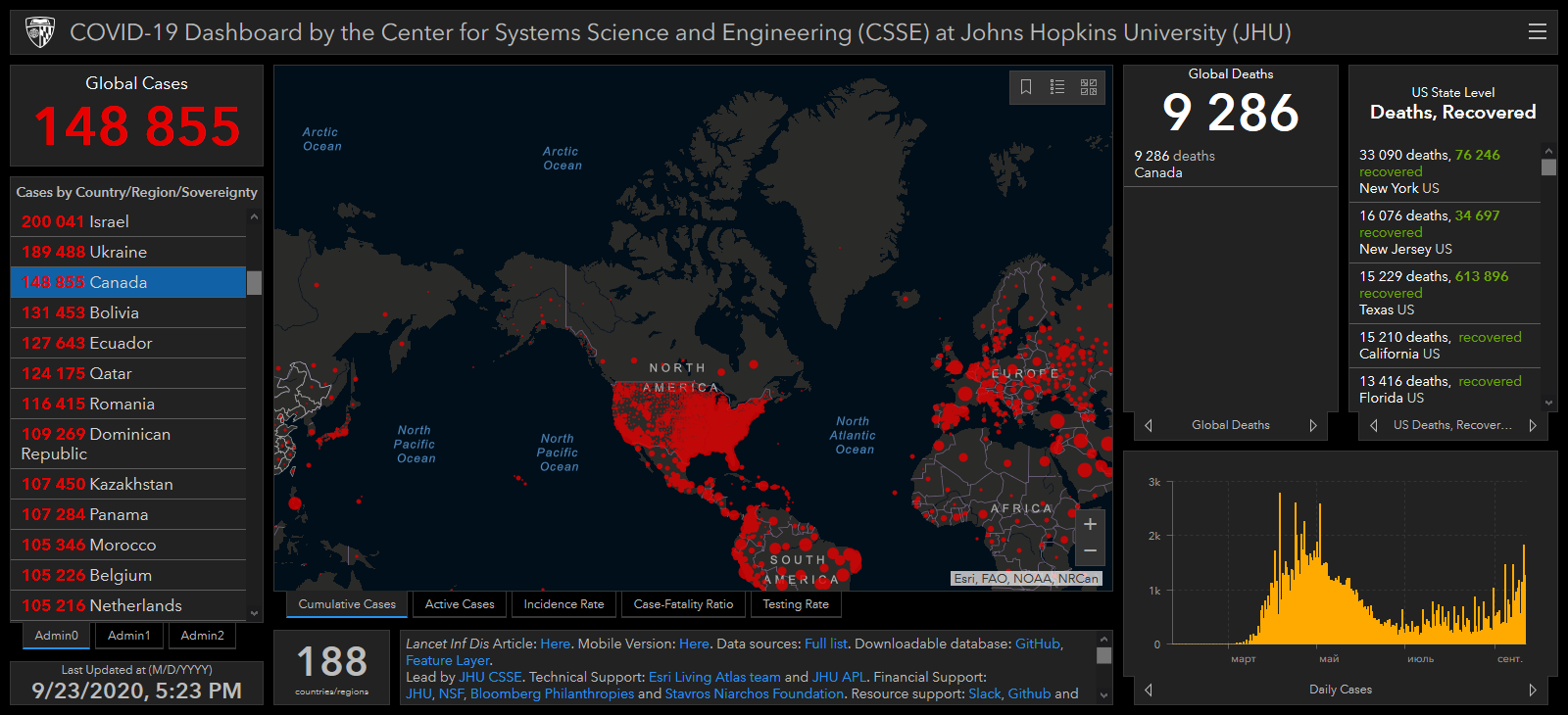Select the Admin0 tab
Screen dimensions: 1568x715
(56, 636)
